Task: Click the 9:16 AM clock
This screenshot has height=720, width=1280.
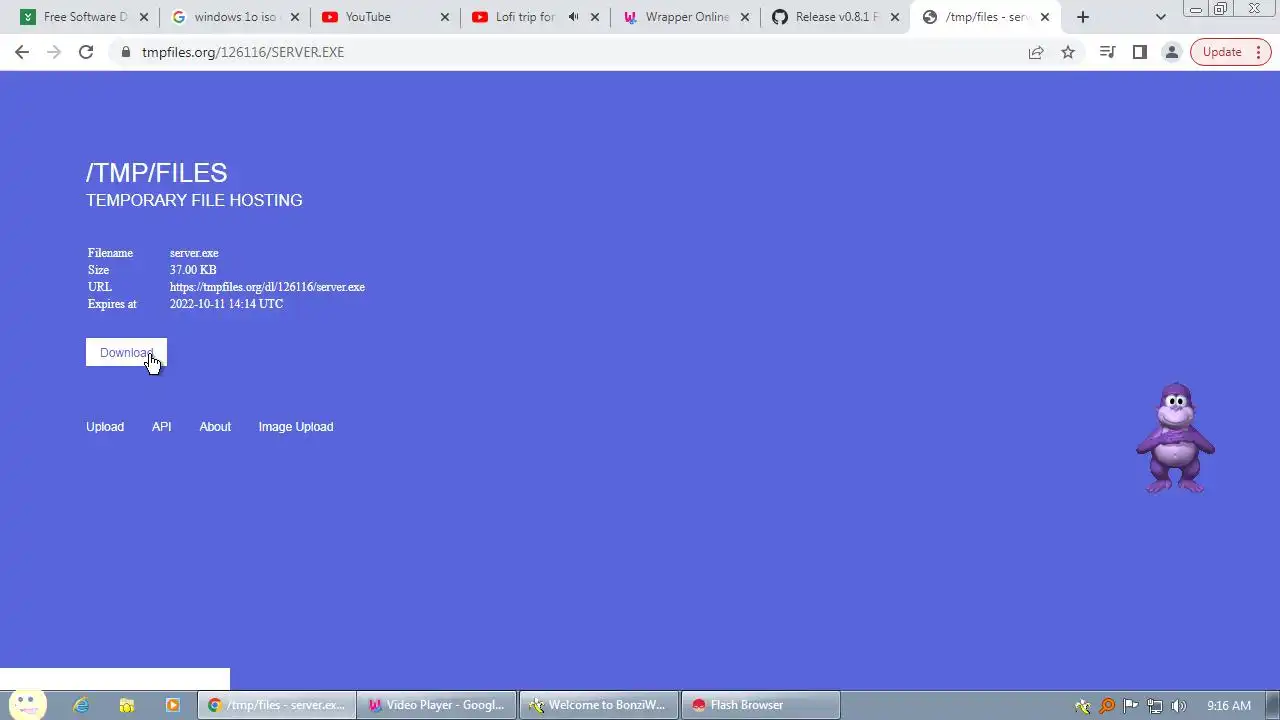Action: [x=1229, y=706]
